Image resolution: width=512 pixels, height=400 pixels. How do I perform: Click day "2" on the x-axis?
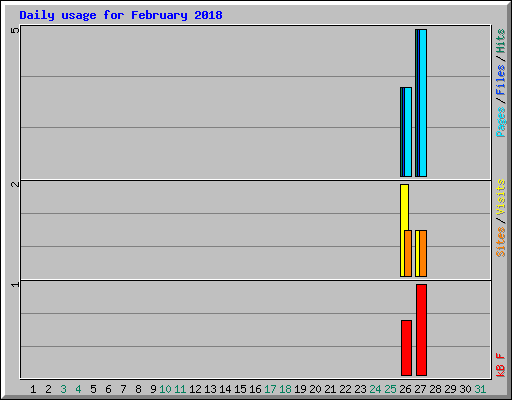tap(48, 389)
